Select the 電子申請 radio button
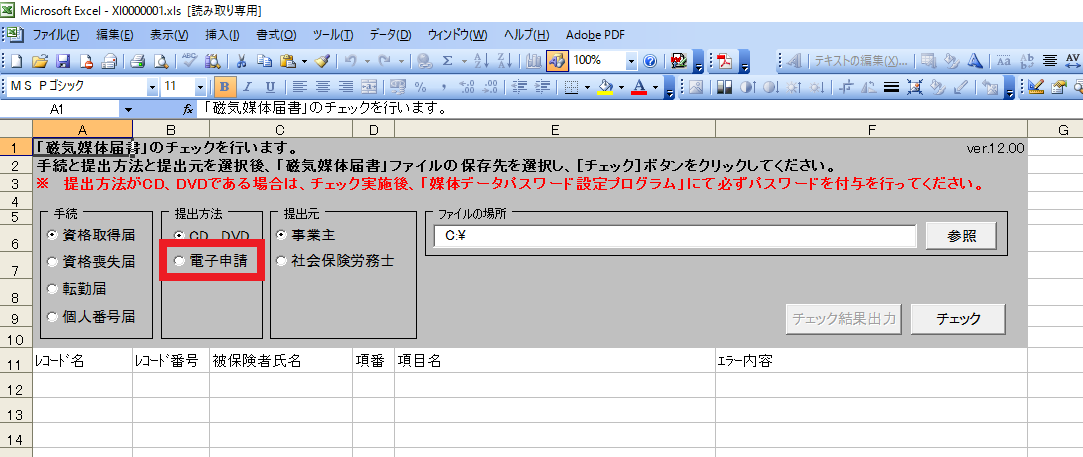1083x457 pixels. [180, 261]
